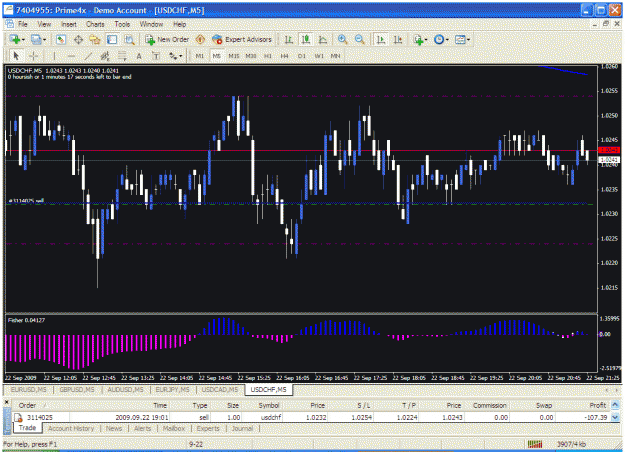This screenshot has height=452, width=625.
Task: Switch to the EURUSD,M5 chart tab
Action: [x=29, y=389]
